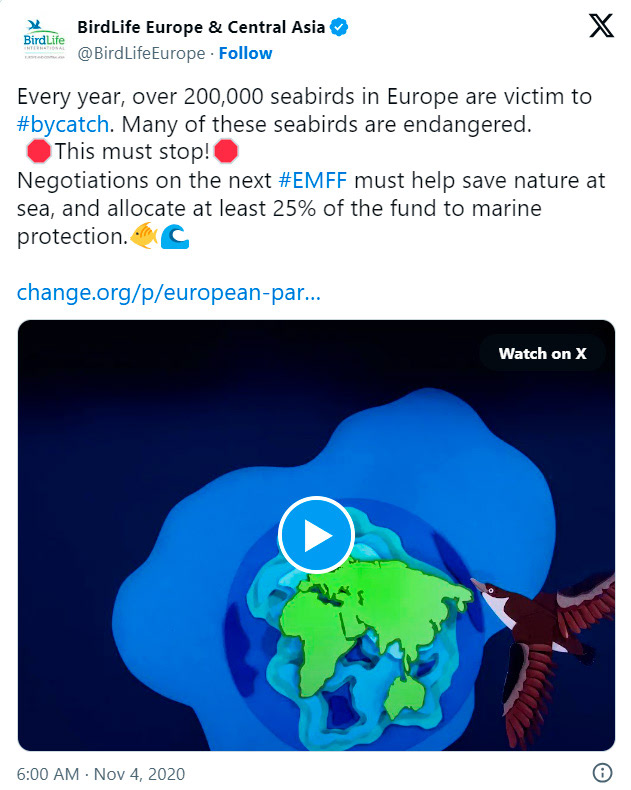The width and height of the screenshot is (631, 790).
Task: Click the Watch on X button
Action: tap(542, 353)
